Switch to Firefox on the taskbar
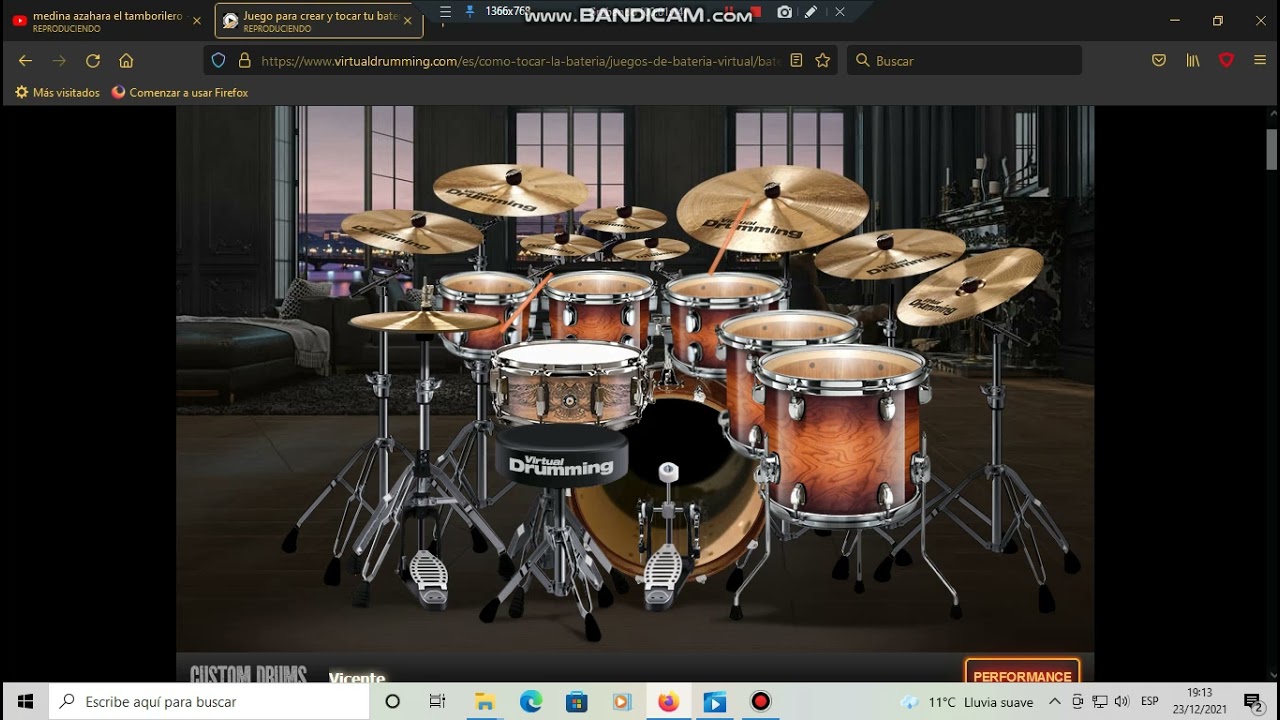This screenshot has width=1280, height=720. (669, 702)
